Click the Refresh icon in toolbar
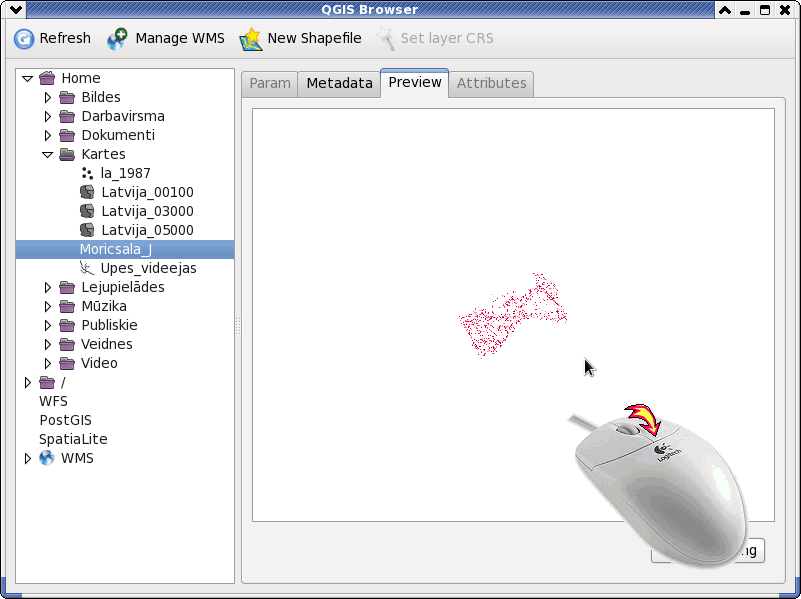The height and width of the screenshot is (599, 801). point(23,38)
